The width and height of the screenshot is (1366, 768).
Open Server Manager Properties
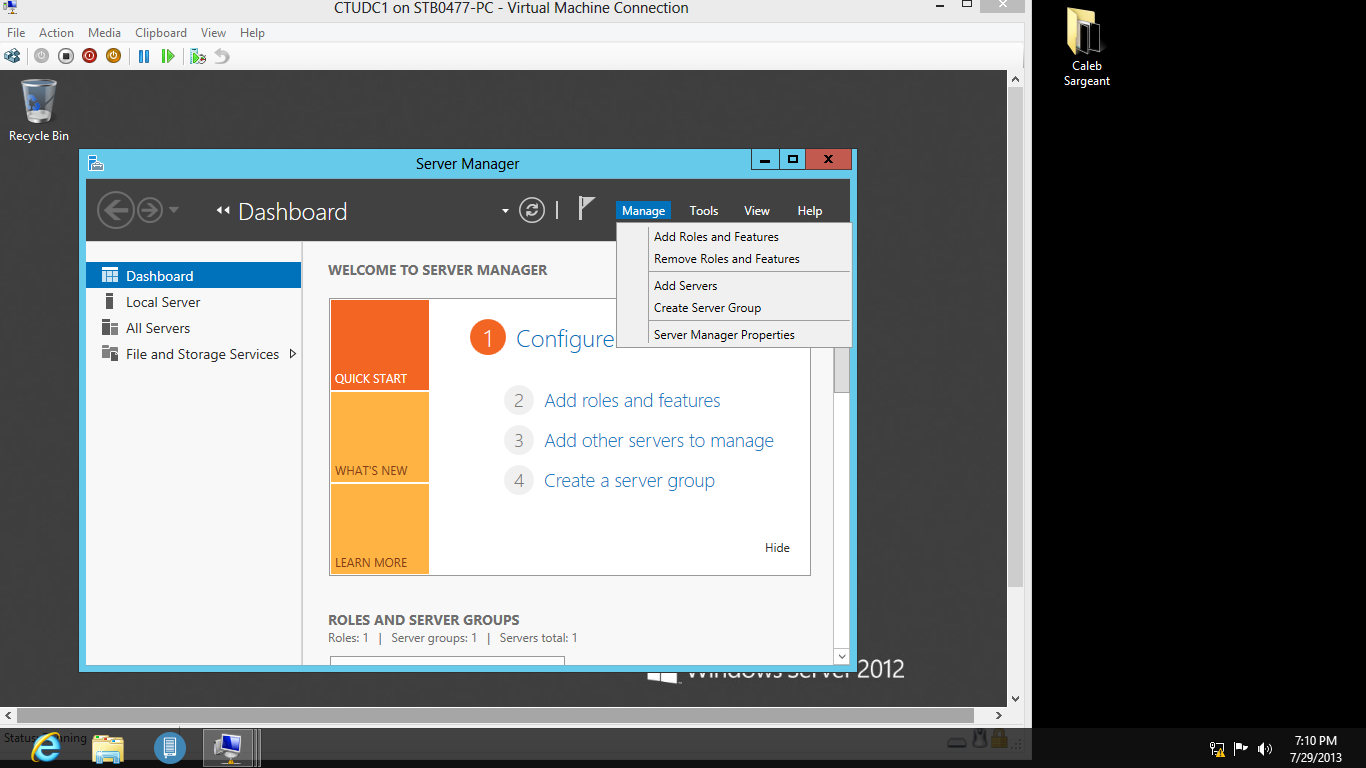point(734,335)
